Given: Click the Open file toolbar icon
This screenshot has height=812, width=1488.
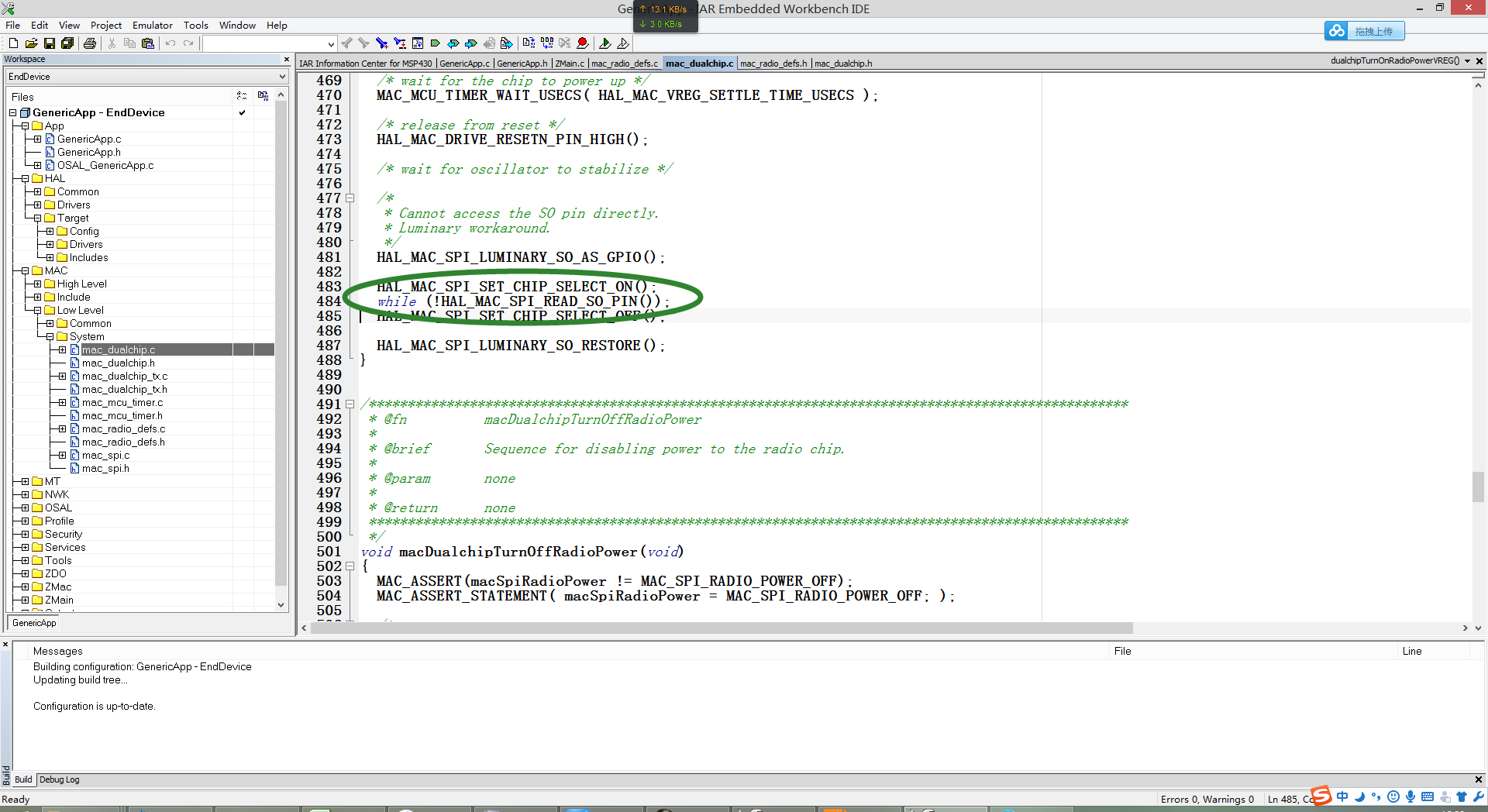Looking at the screenshot, I should (x=31, y=43).
